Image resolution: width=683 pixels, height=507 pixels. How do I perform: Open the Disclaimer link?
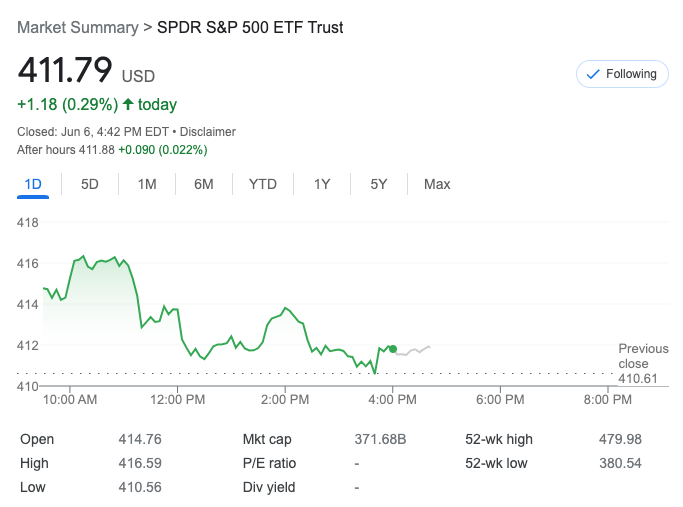208,131
